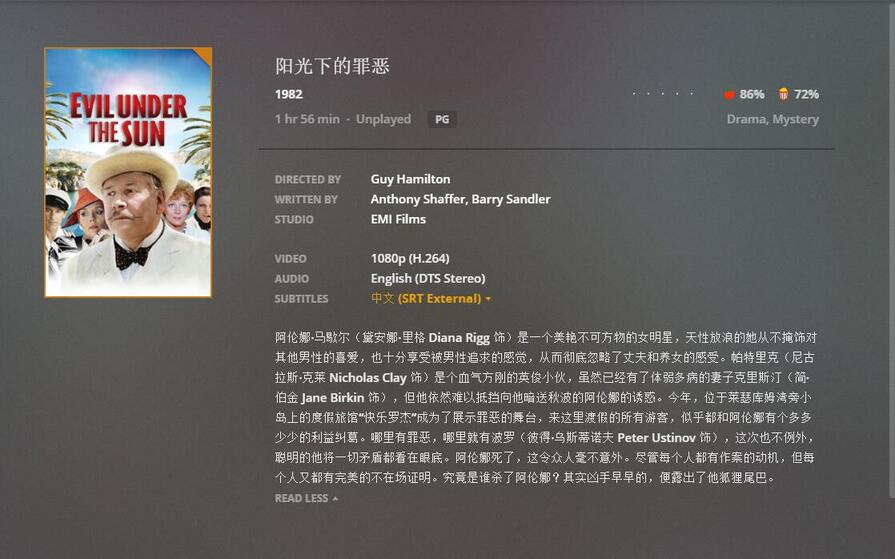Collapse summary with the READ LESS arrow

coord(335,498)
